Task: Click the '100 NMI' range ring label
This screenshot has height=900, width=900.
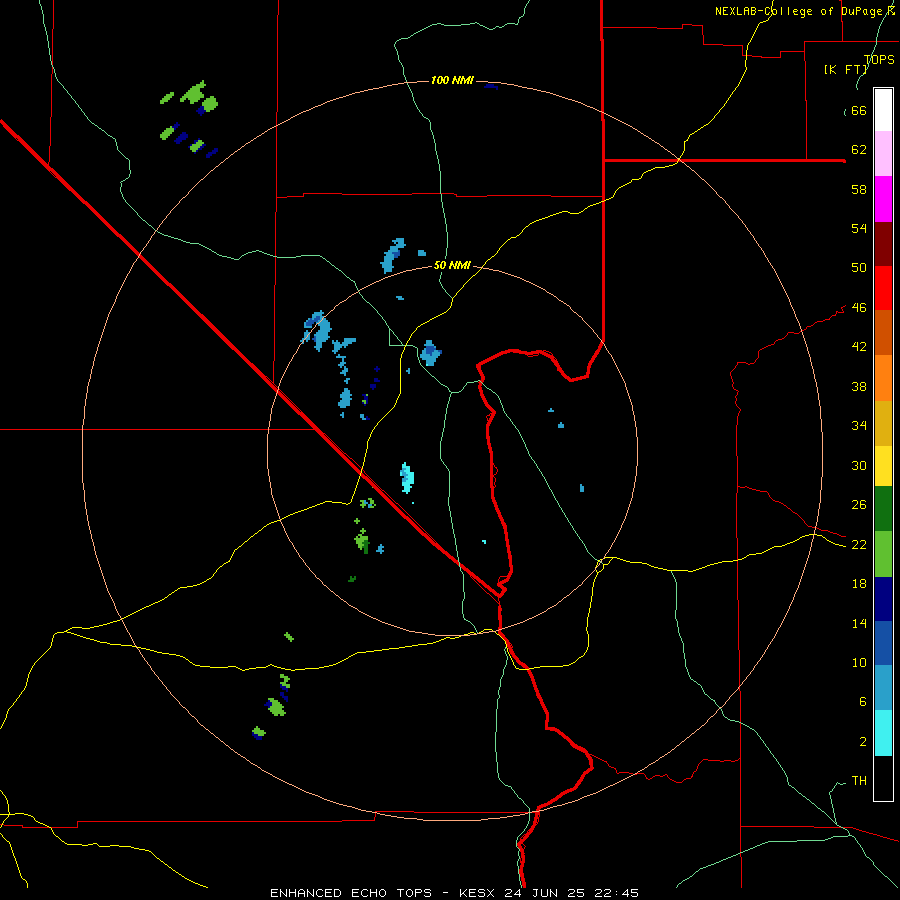Action: pyautogui.click(x=452, y=80)
